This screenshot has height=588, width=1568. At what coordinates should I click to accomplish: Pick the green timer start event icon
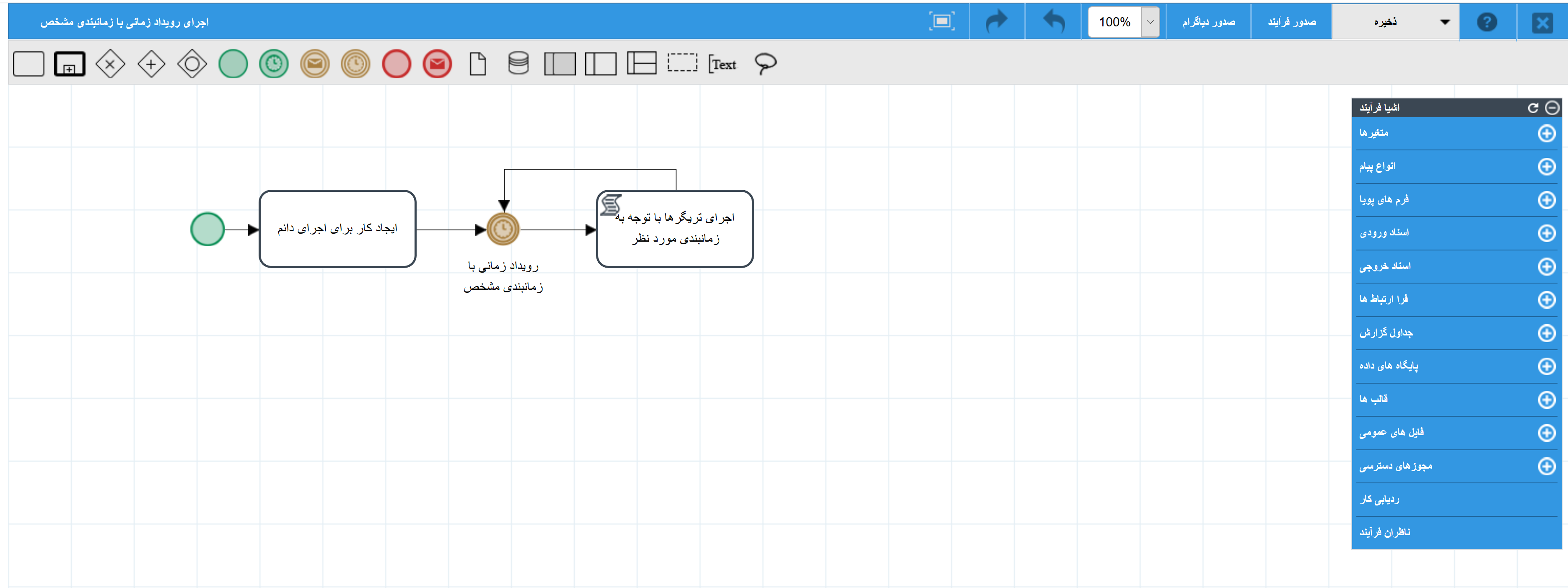[x=274, y=64]
